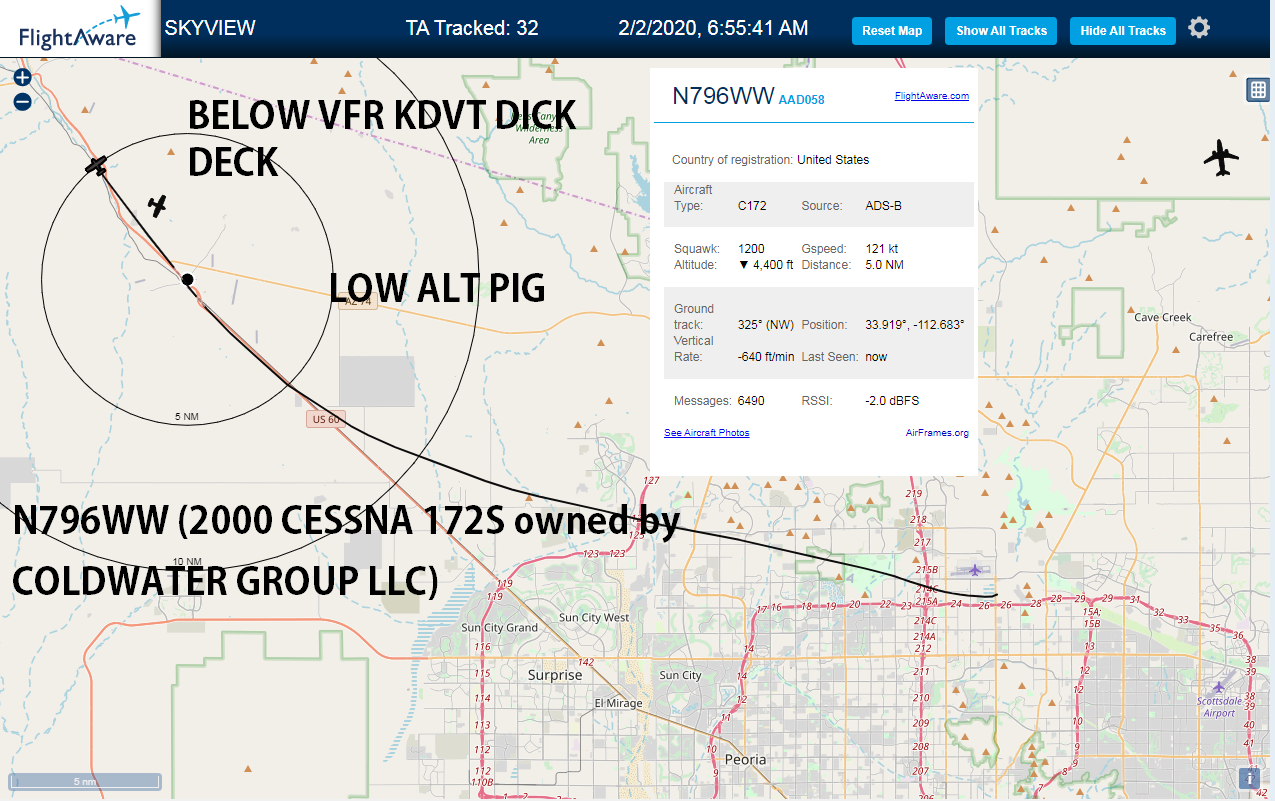Click the -640 ft/min vertical rate
The image size is (1275, 801).
(766, 357)
